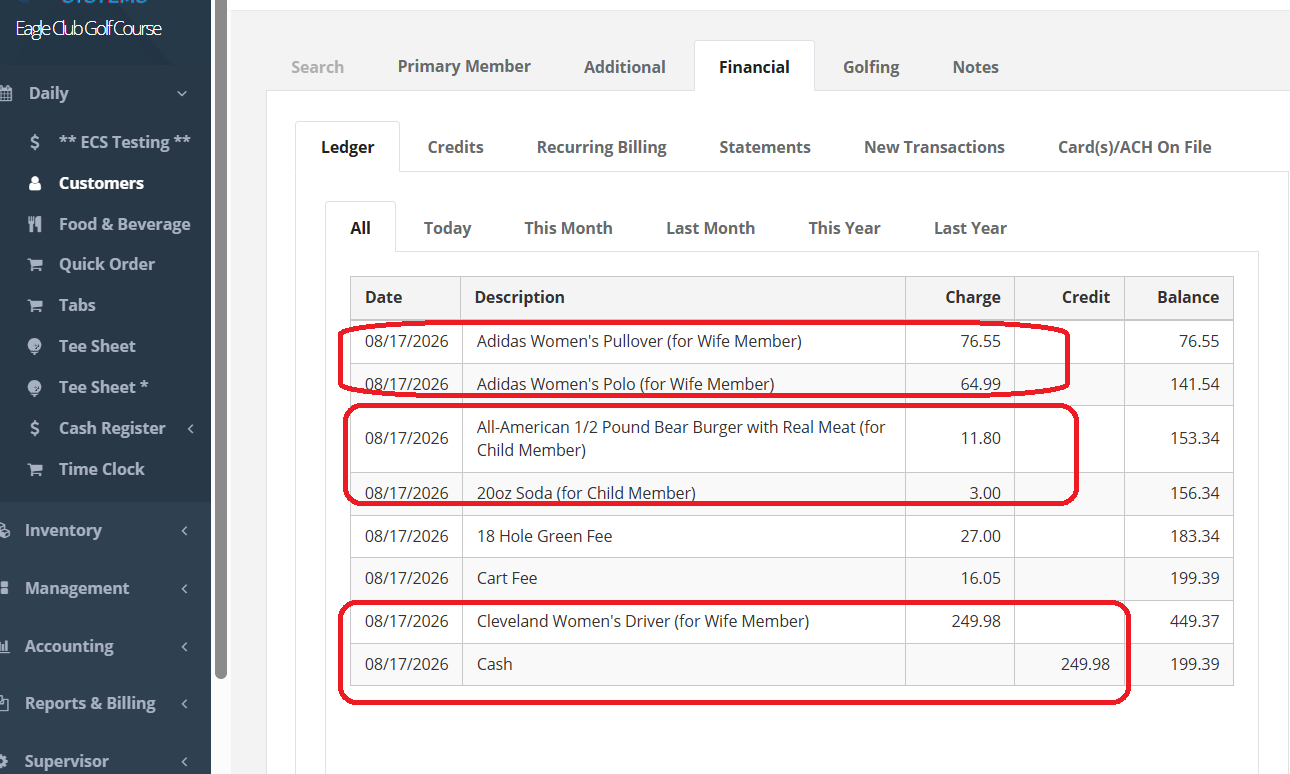The height and width of the screenshot is (774, 1290).
Task: Collapse the Daily menu chevron
Action: (182, 94)
